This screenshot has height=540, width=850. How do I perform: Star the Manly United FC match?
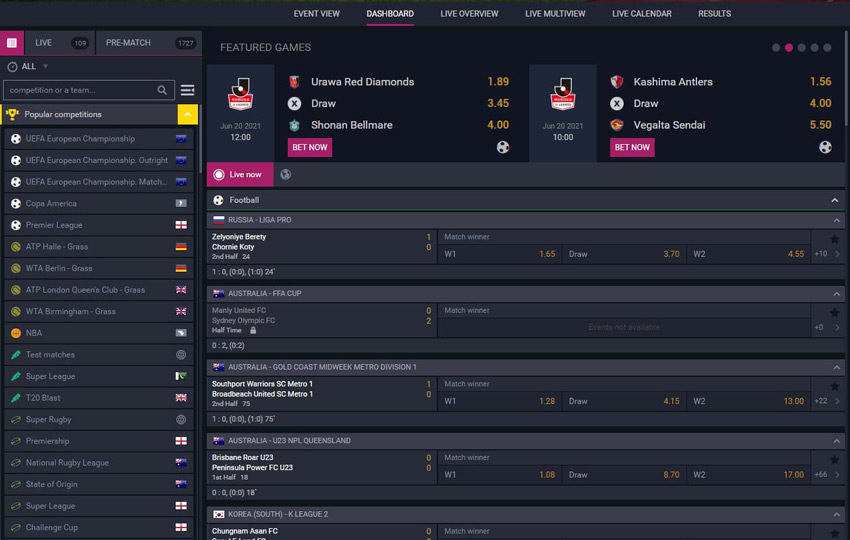[x=835, y=312]
